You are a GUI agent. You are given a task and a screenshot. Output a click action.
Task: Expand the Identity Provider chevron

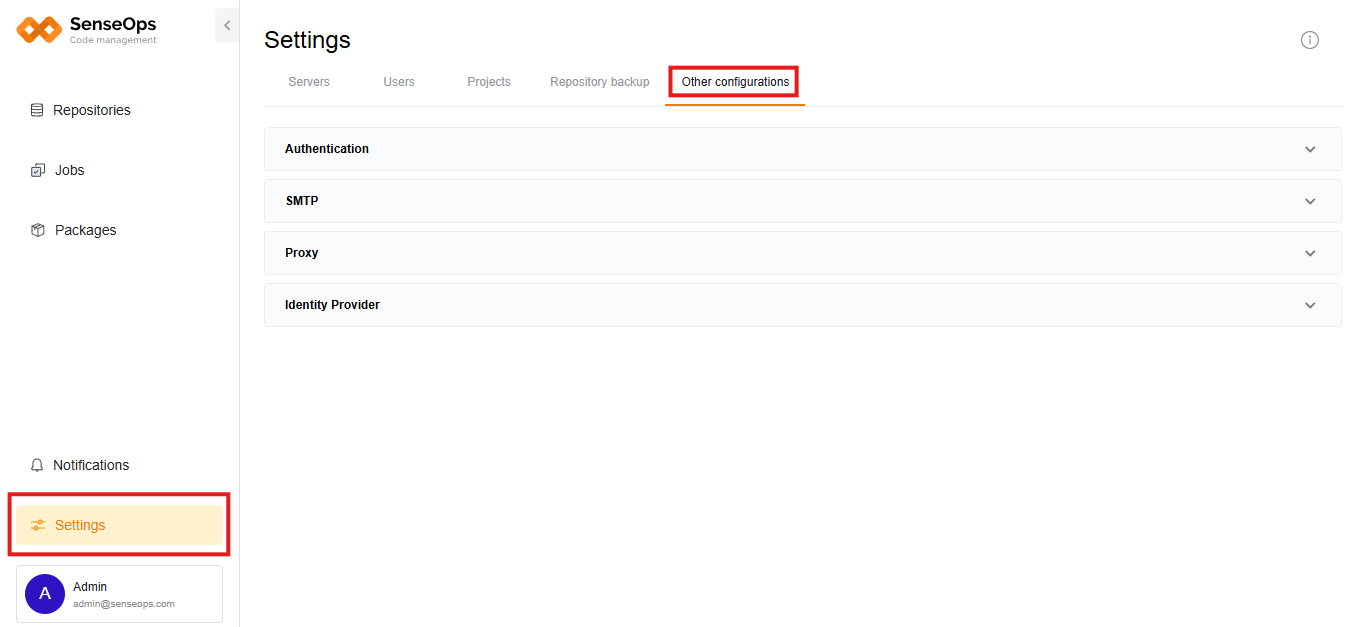point(1311,305)
